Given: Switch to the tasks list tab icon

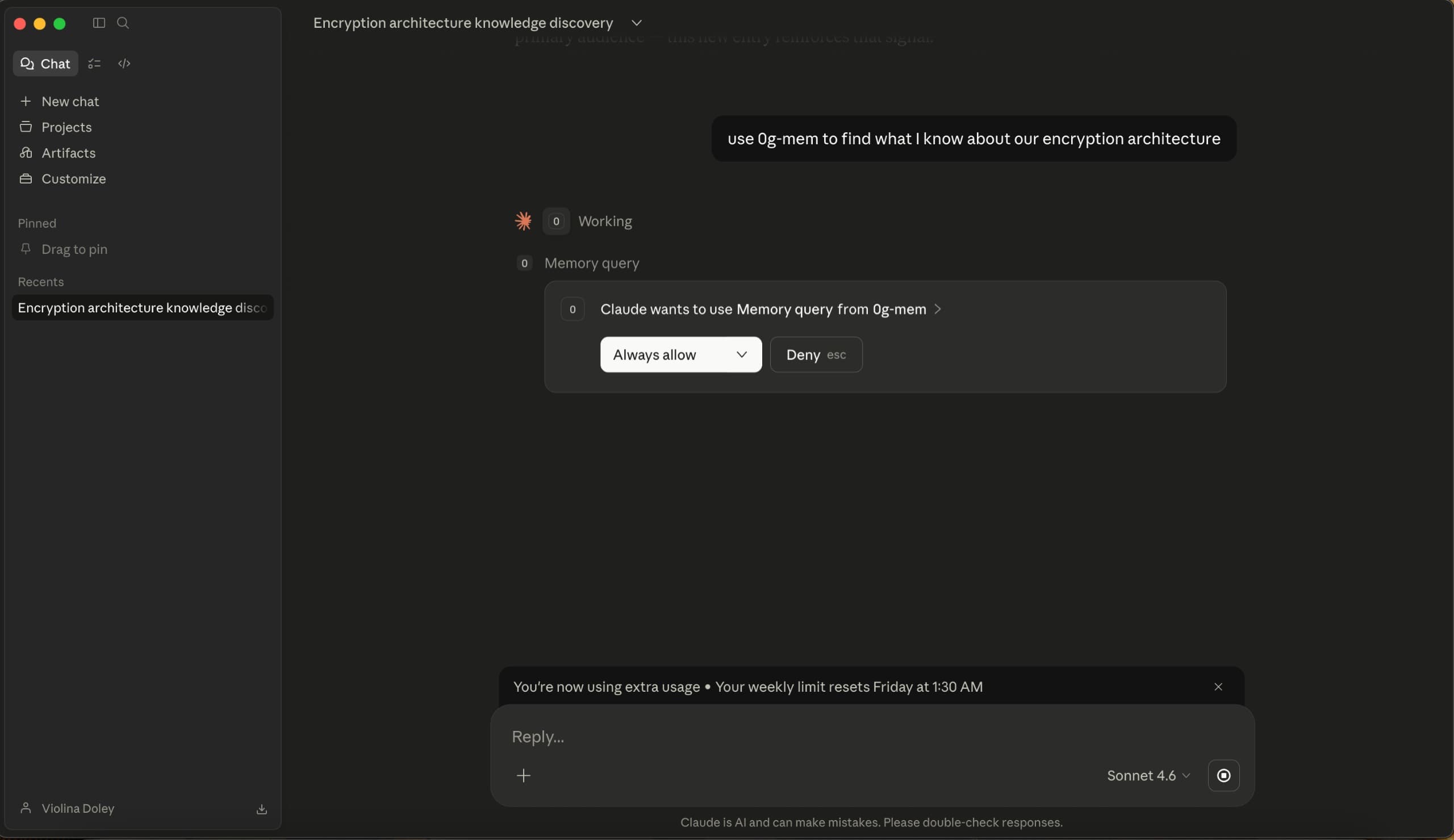Looking at the screenshot, I should click(95, 64).
